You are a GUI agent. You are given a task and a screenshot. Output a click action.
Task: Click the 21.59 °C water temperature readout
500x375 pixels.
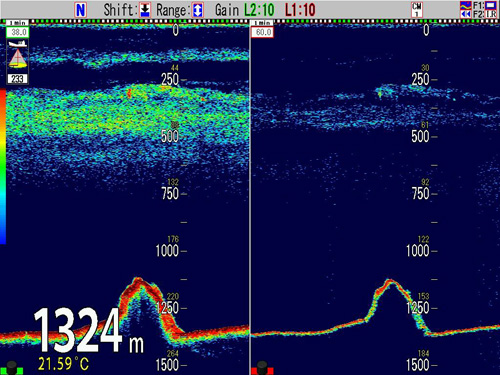click(63, 364)
